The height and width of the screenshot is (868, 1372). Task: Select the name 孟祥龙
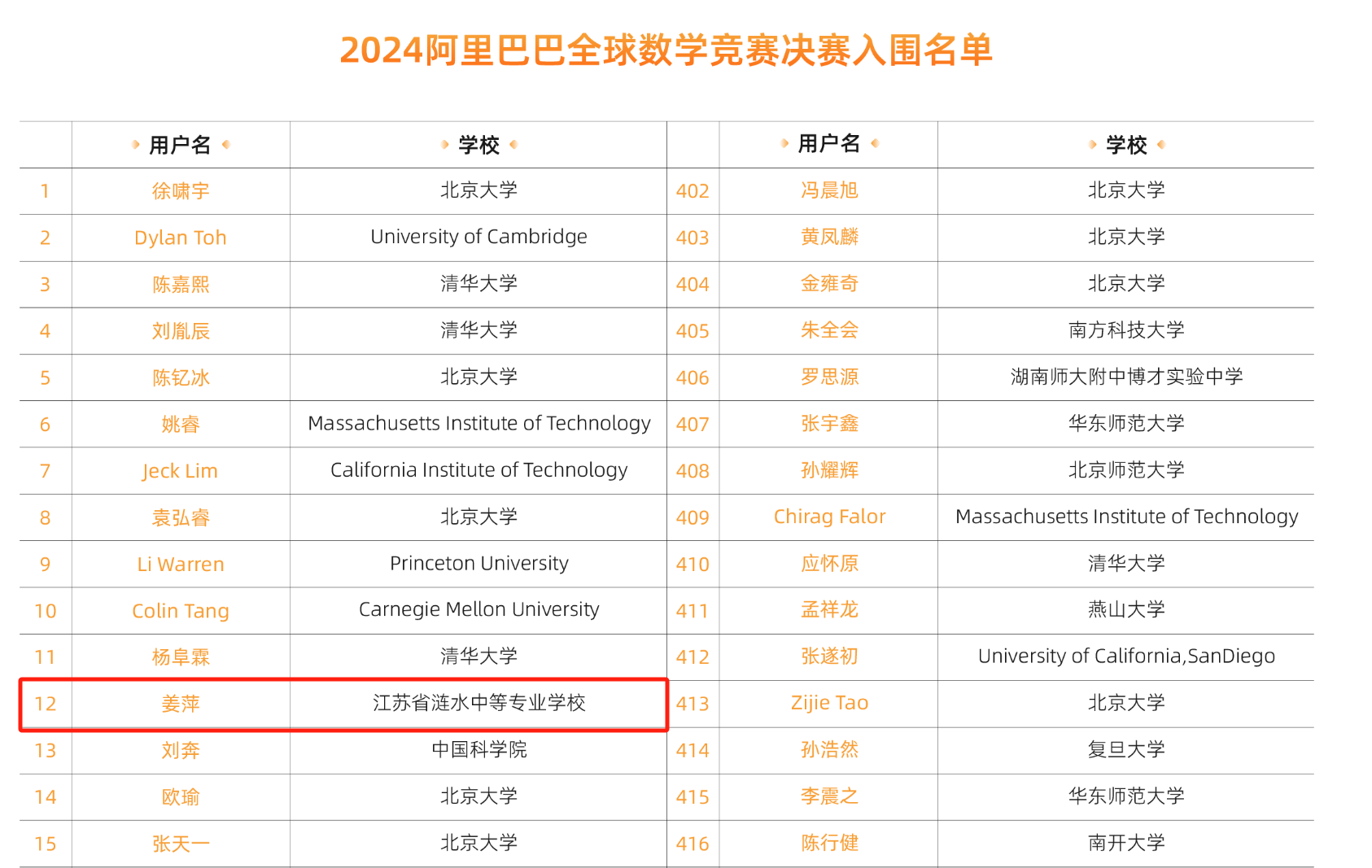[x=829, y=610]
